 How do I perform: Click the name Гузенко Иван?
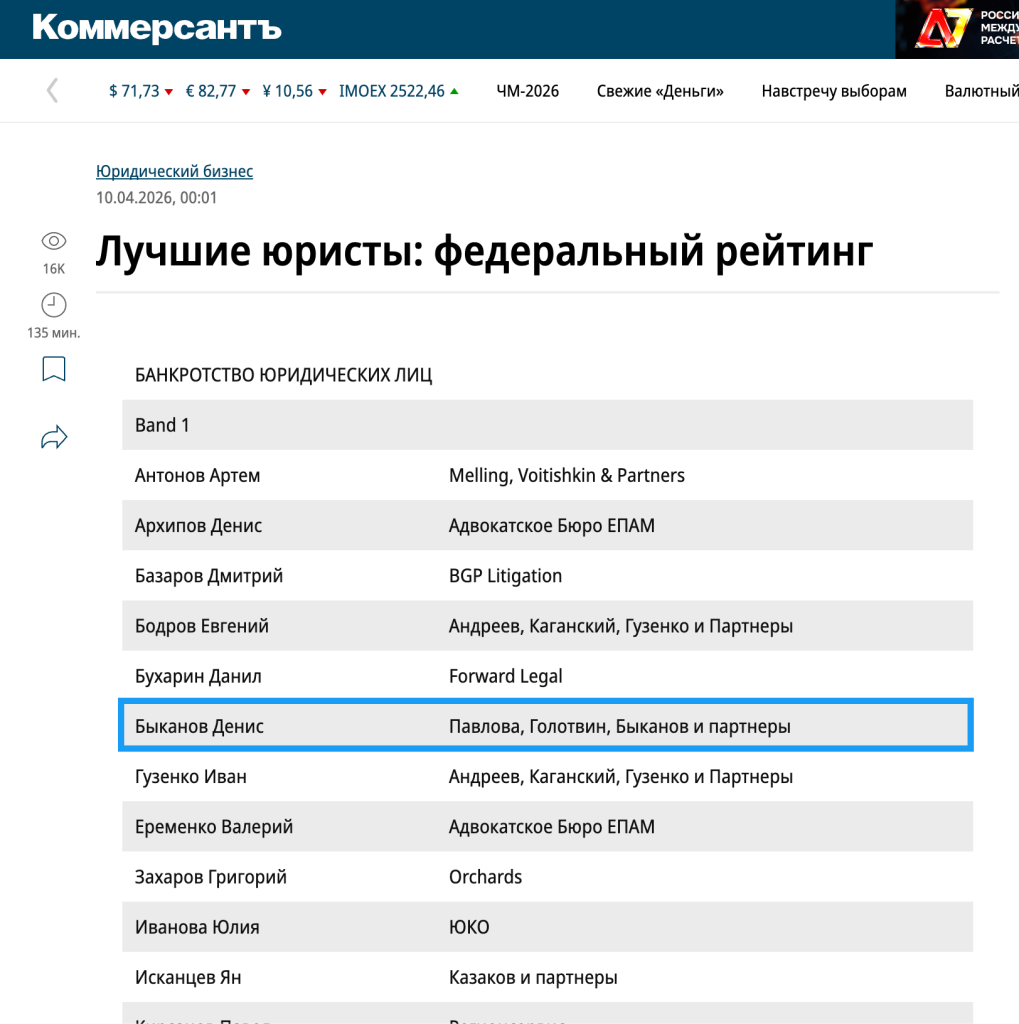pyautogui.click(x=190, y=776)
